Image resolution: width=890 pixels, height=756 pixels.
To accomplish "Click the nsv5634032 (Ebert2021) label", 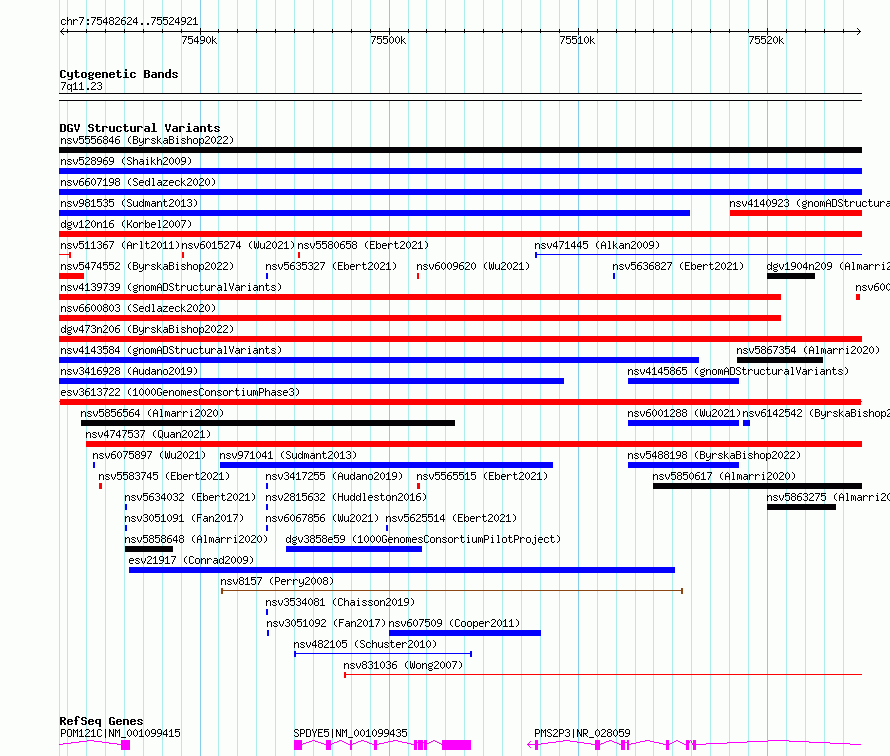I will [190, 497].
